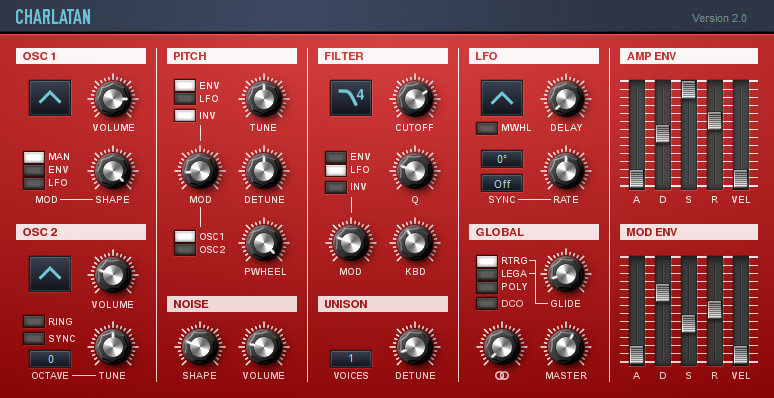Click Mod Env Release slider handle
This screenshot has height=398, width=774.
pos(715,310)
